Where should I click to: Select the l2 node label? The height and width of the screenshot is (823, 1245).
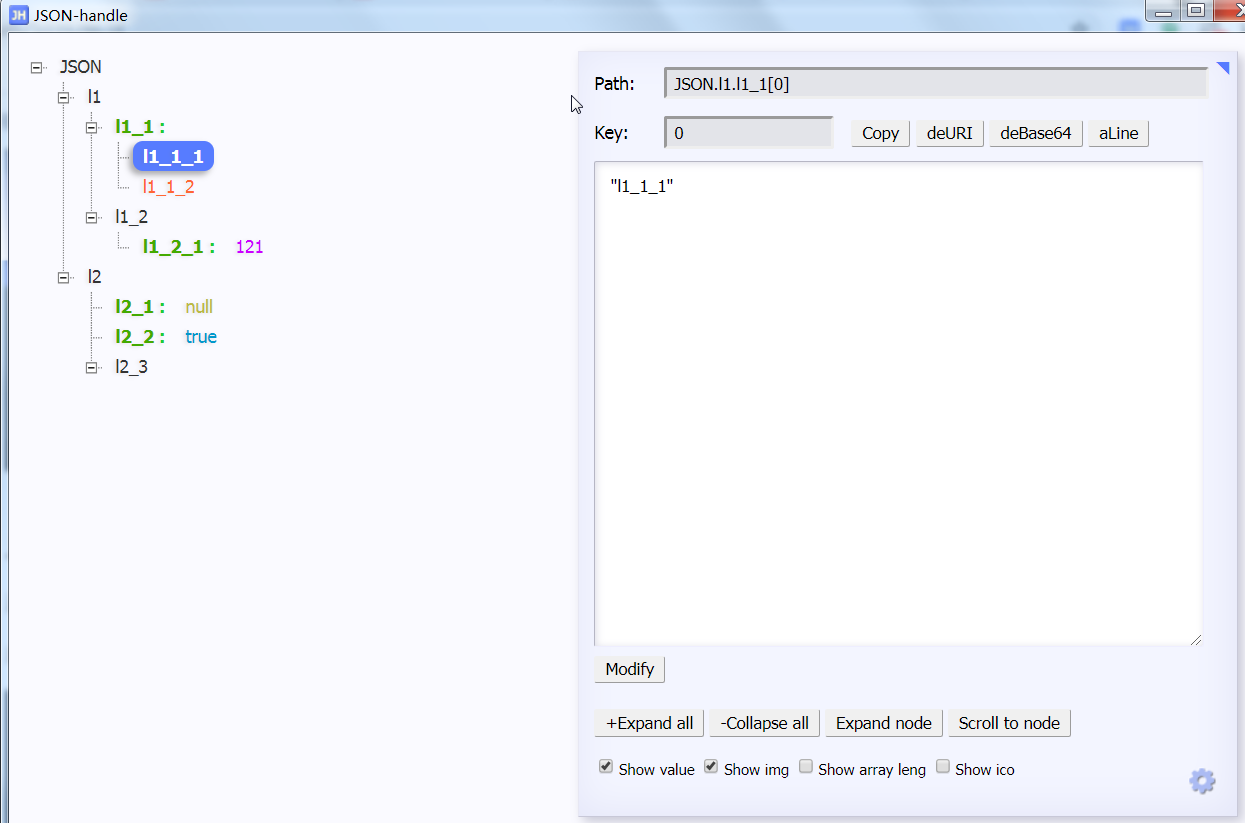94,277
